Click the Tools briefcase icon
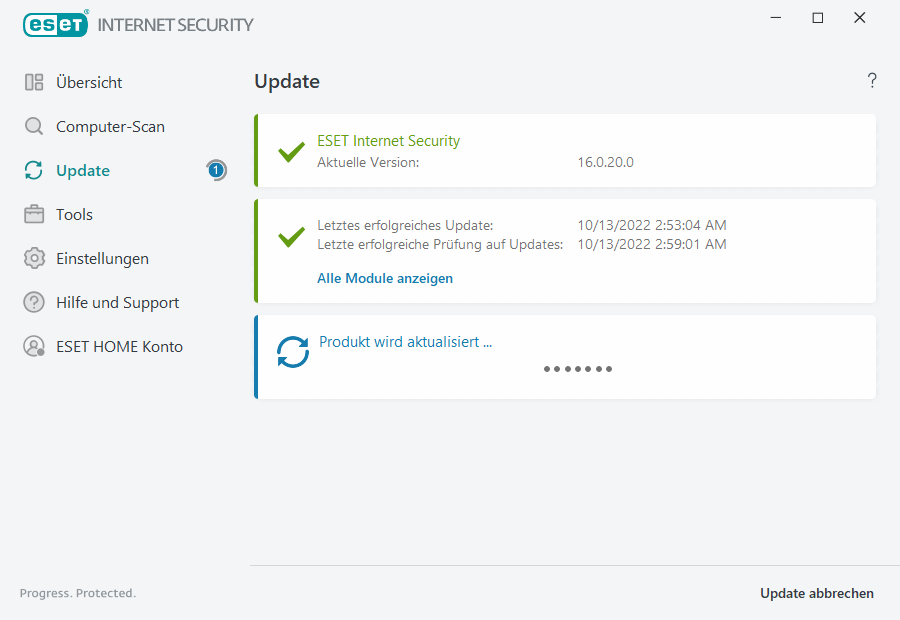 [34, 215]
